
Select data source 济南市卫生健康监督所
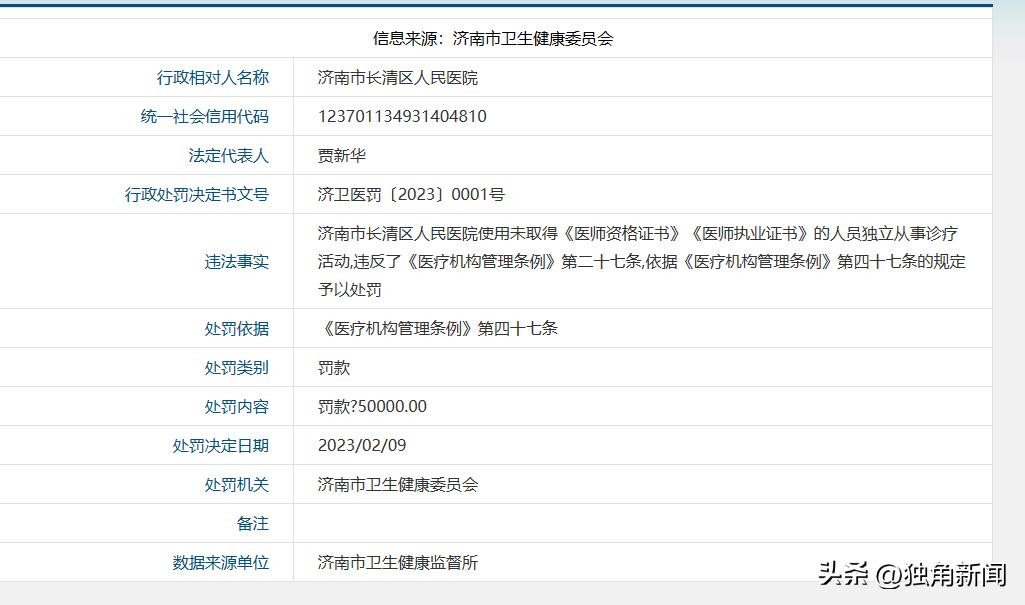click(397, 562)
